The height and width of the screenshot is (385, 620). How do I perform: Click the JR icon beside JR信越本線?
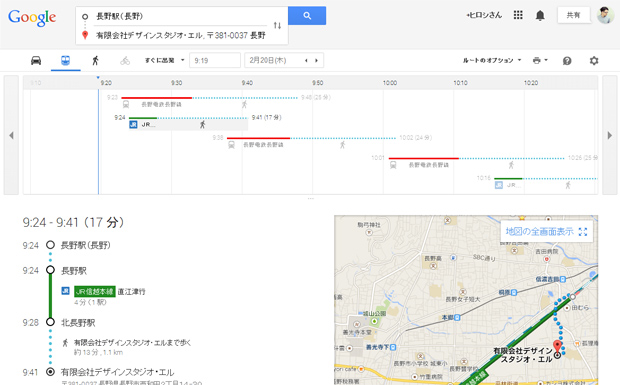pos(66,291)
